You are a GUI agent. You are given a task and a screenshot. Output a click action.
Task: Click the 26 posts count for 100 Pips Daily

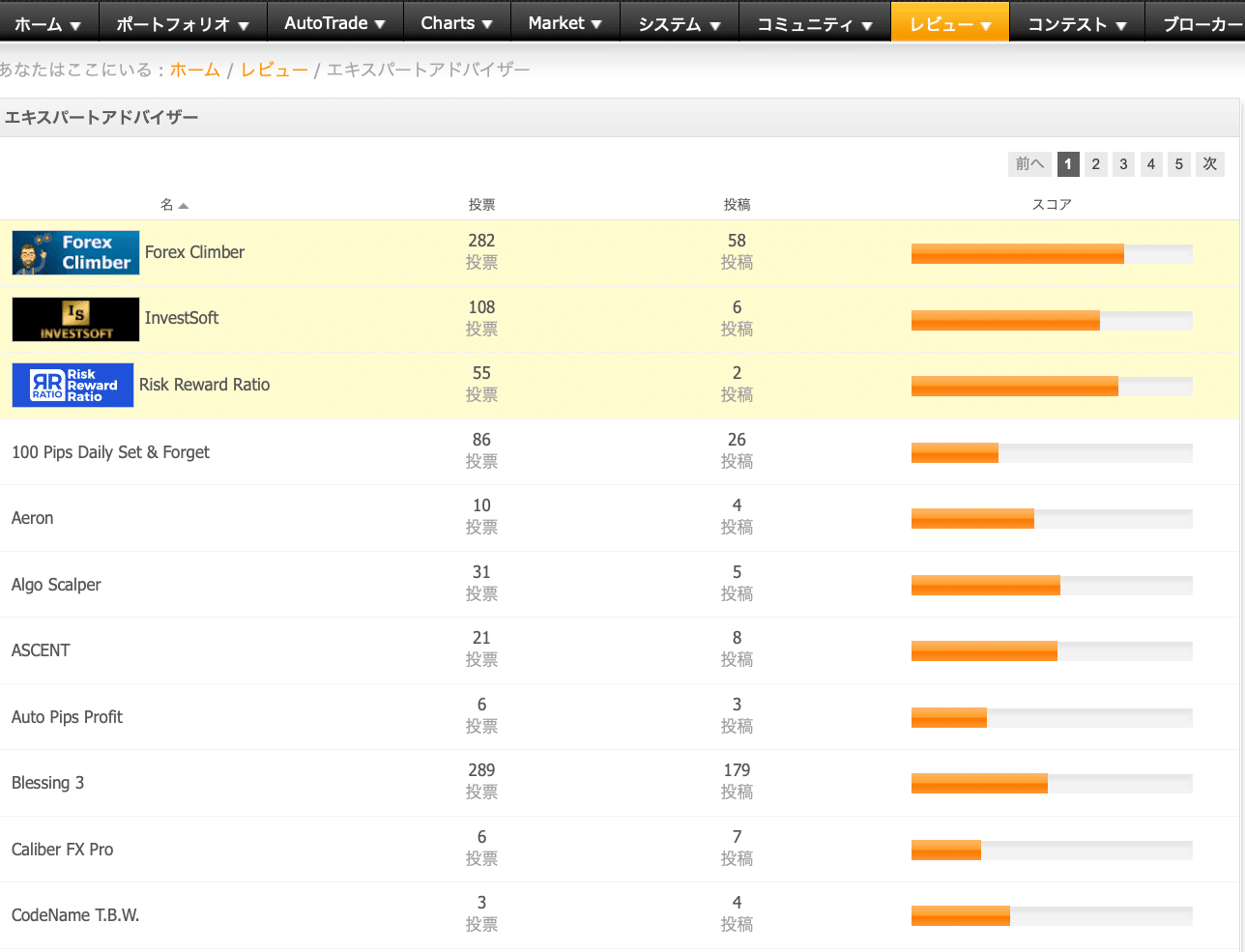coord(737,440)
